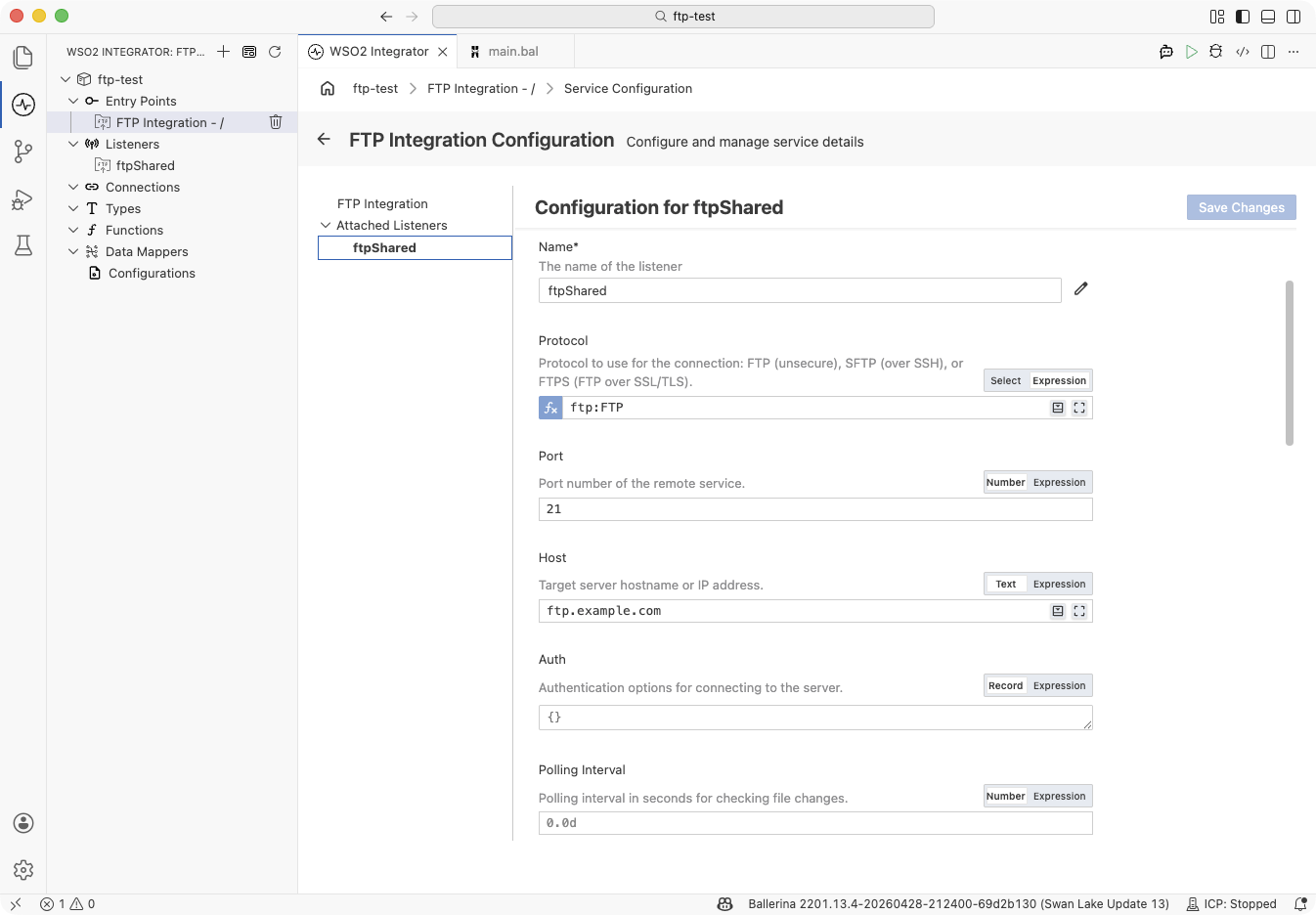Image resolution: width=1316 pixels, height=915 pixels.
Task: Open the Explorer view in activity bar
Action: pyautogui.click(x=23, y=58)
